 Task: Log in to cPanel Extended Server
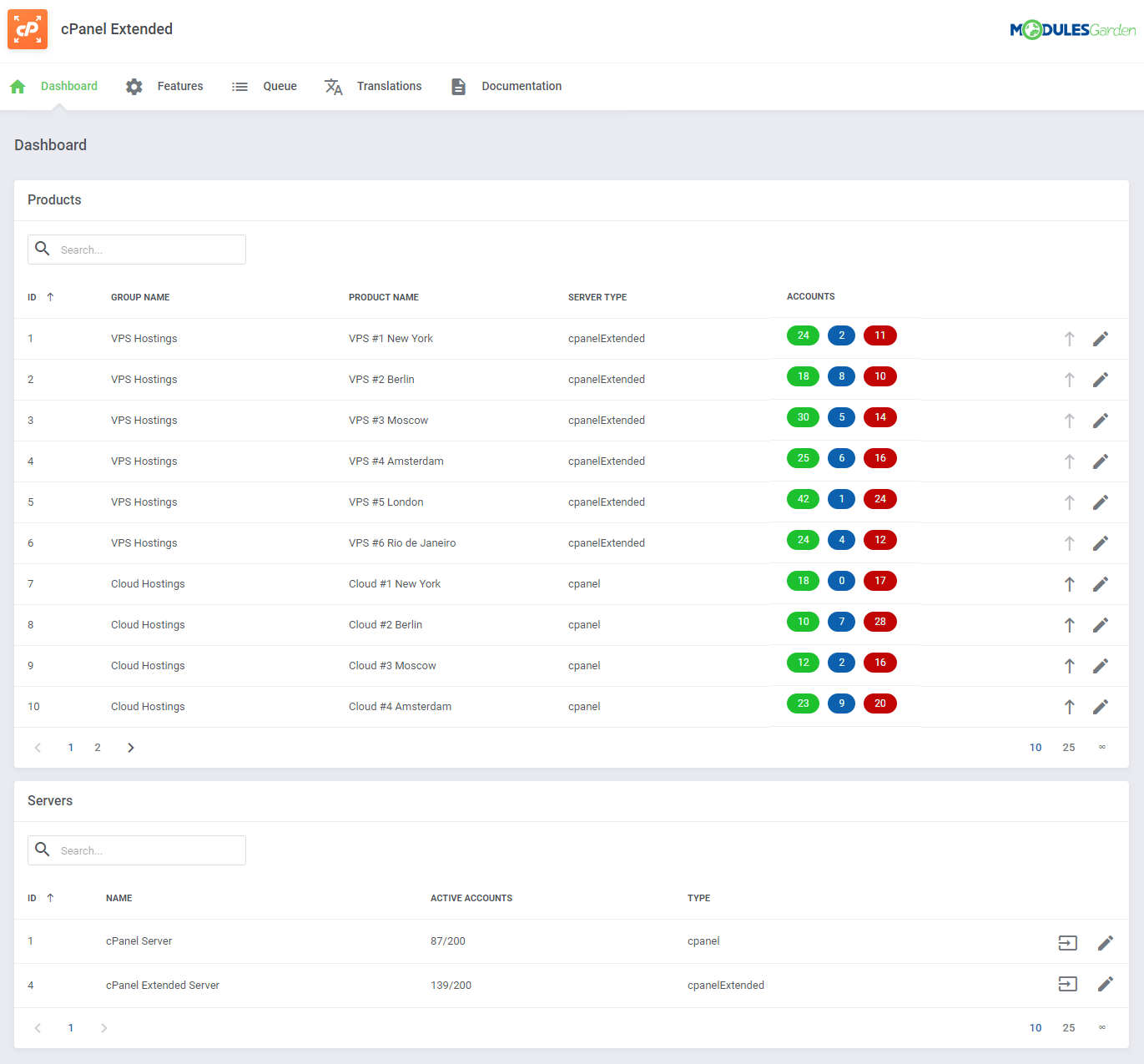point(1068,984)
